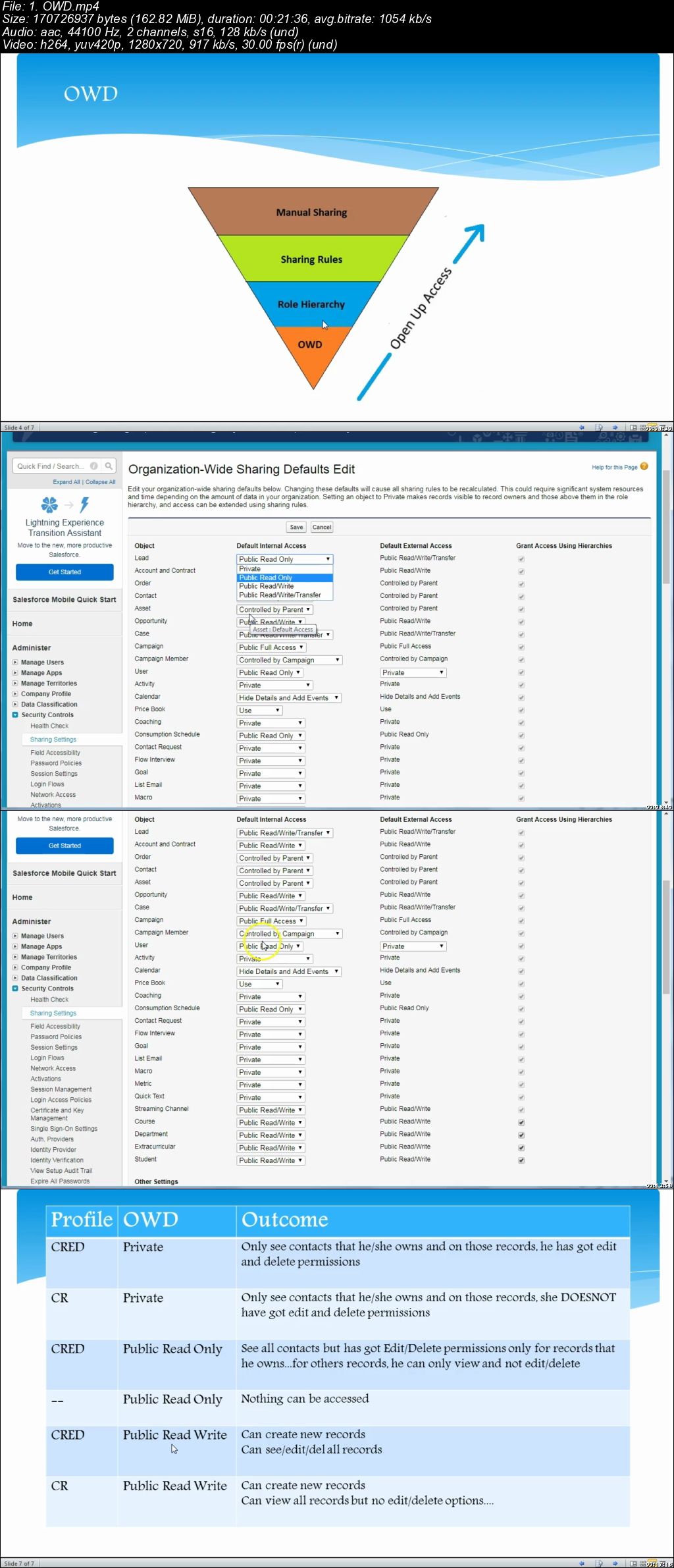Image resolution: width=674 pixels, height=1568 pixels.
Task: Choose highlighted Public Read Only list option
Action: (284, 578)
